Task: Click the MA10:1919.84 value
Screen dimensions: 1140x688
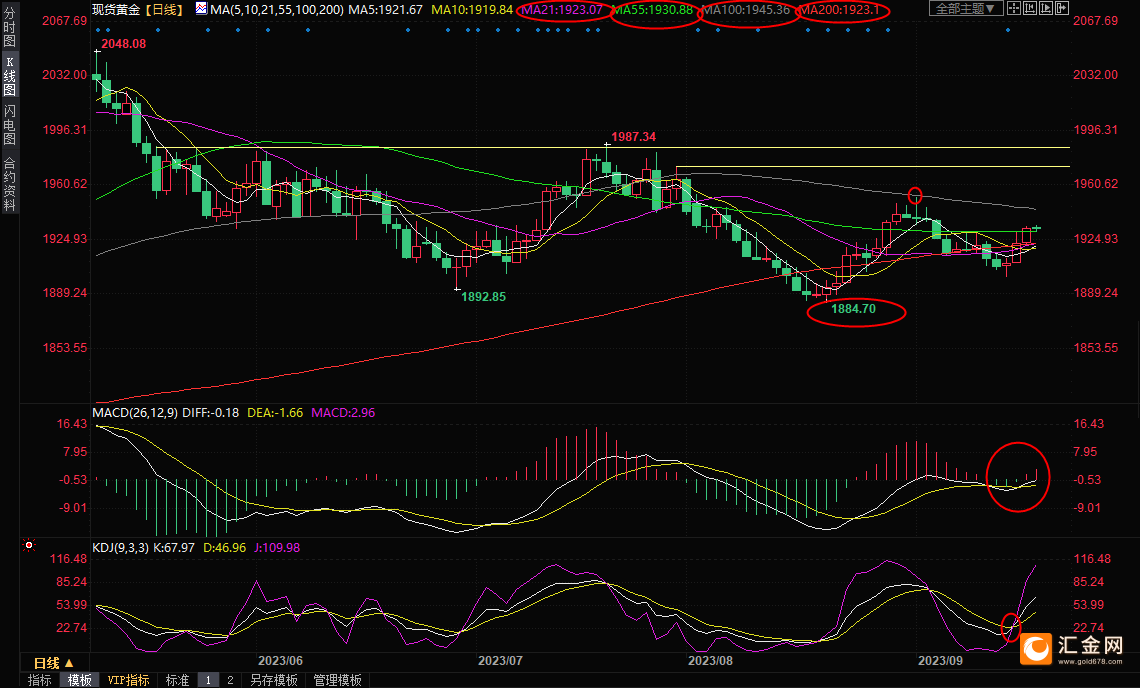Action: (472, 9)
